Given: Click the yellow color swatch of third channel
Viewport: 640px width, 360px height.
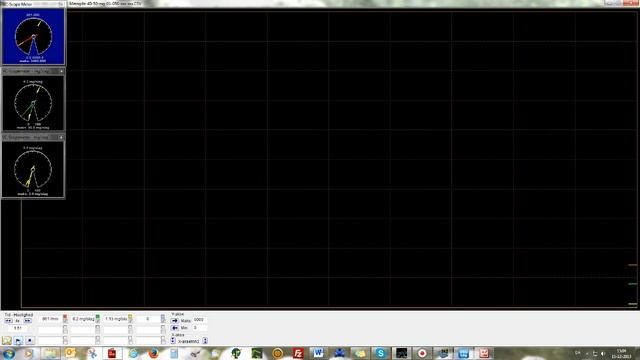Looking at the screenshot, I should (x=130, y=316).
